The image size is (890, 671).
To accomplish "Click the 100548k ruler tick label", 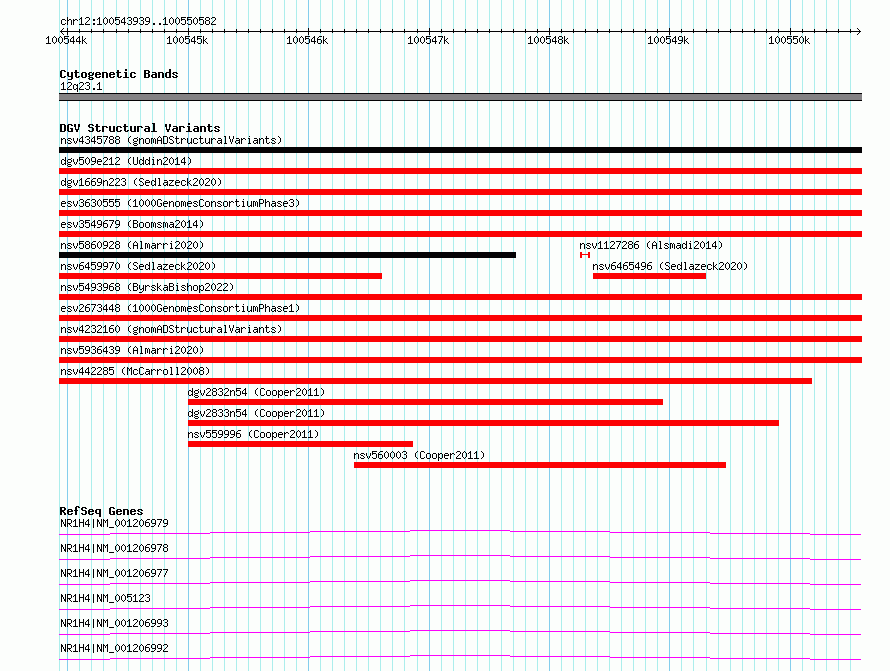I will coord(548,40).
